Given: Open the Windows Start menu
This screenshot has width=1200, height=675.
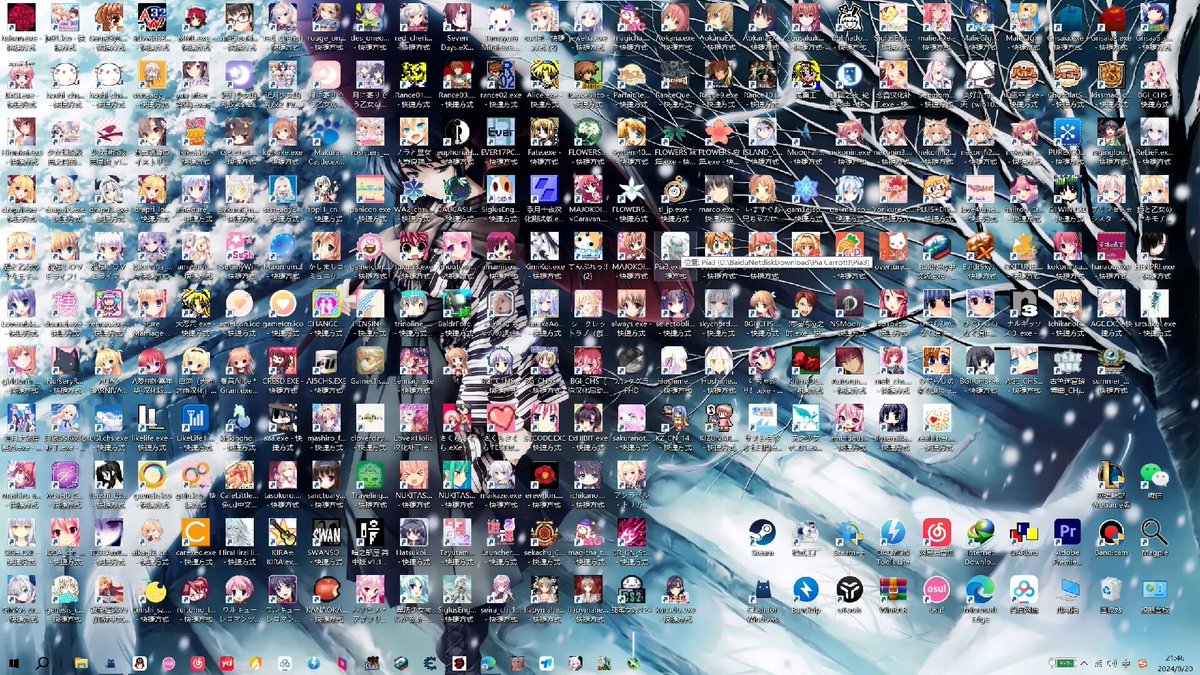Looking at the screenshot, I should click(x=14, y=663).
